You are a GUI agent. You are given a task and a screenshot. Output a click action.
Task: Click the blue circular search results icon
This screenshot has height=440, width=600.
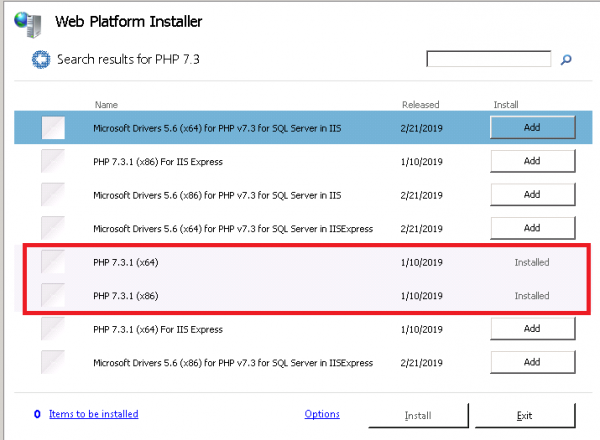(x=41, y=60)
